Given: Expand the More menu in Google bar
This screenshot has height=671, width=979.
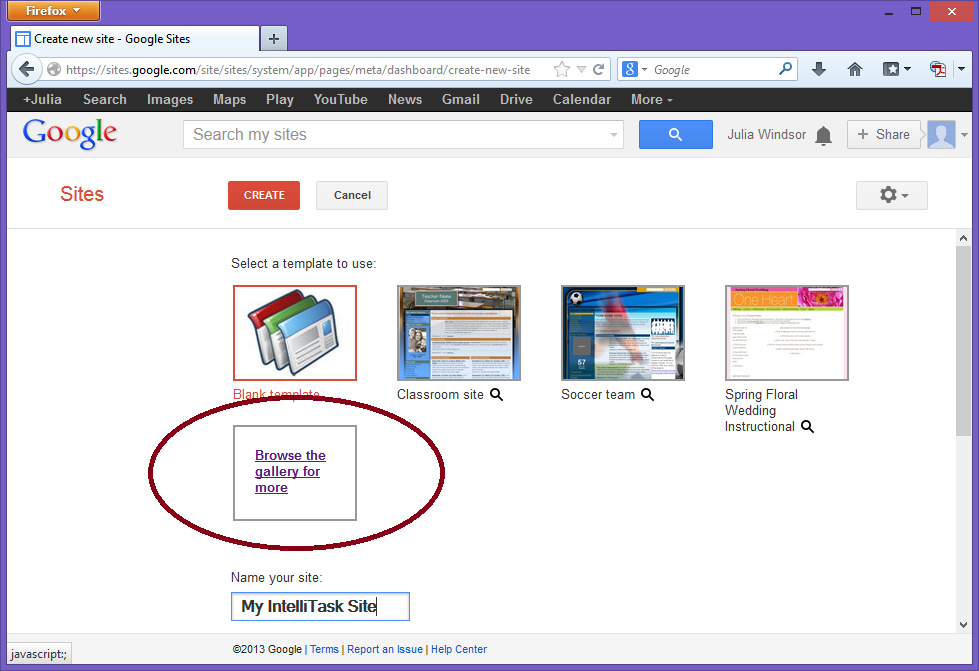Looking at the screenshot, I should click(x=651, y=99).
